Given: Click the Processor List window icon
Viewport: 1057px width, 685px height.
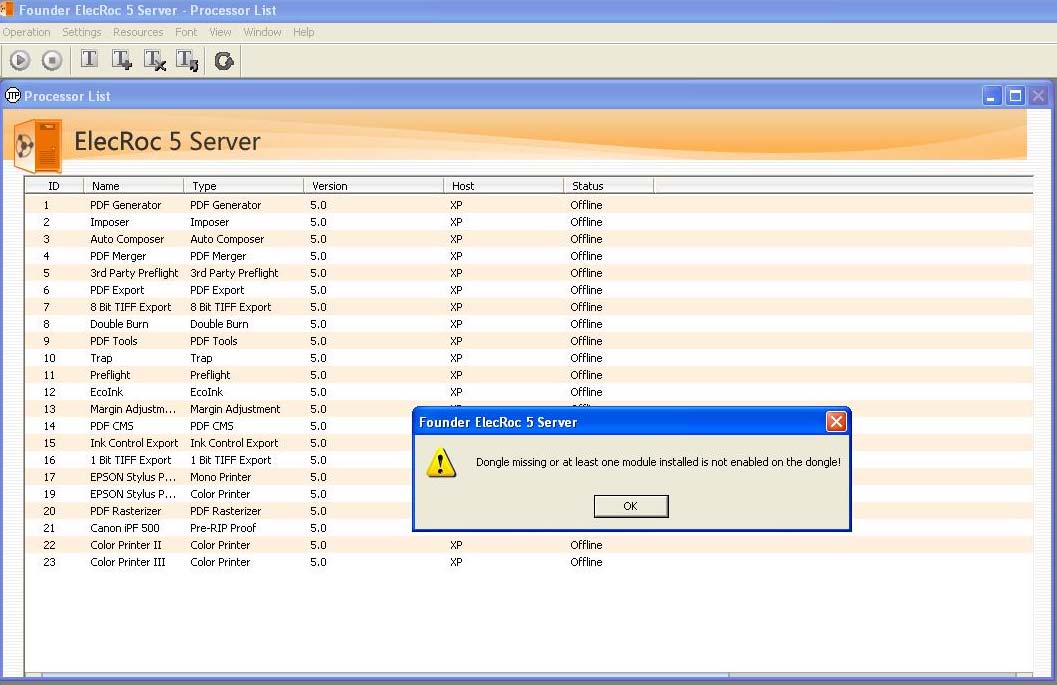Looking at the screenshot, I should click(x=13, y=96).
